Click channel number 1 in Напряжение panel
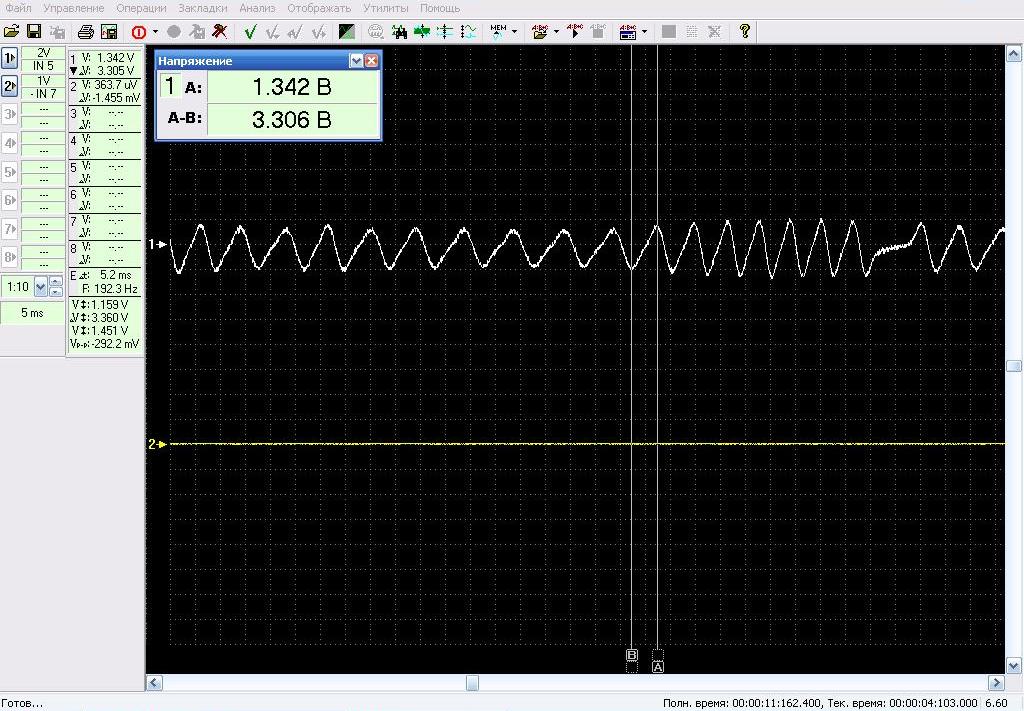Viewport: 1024px width, 711px height. tap(170, 86)
